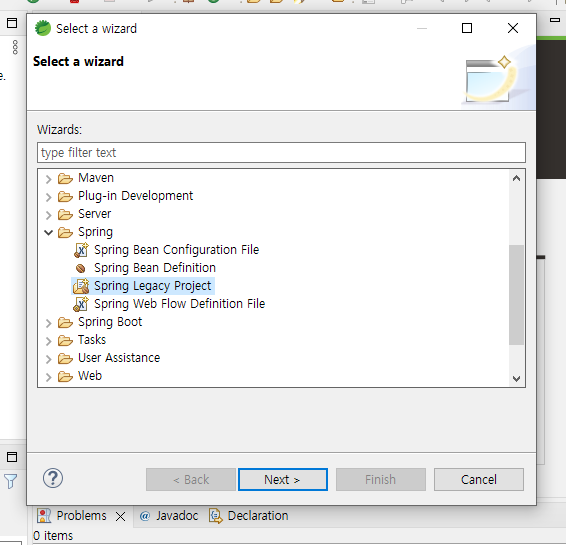Click the Cancel button
The height and width of the screenshot is (545, 566).
(x=479, y=480)
